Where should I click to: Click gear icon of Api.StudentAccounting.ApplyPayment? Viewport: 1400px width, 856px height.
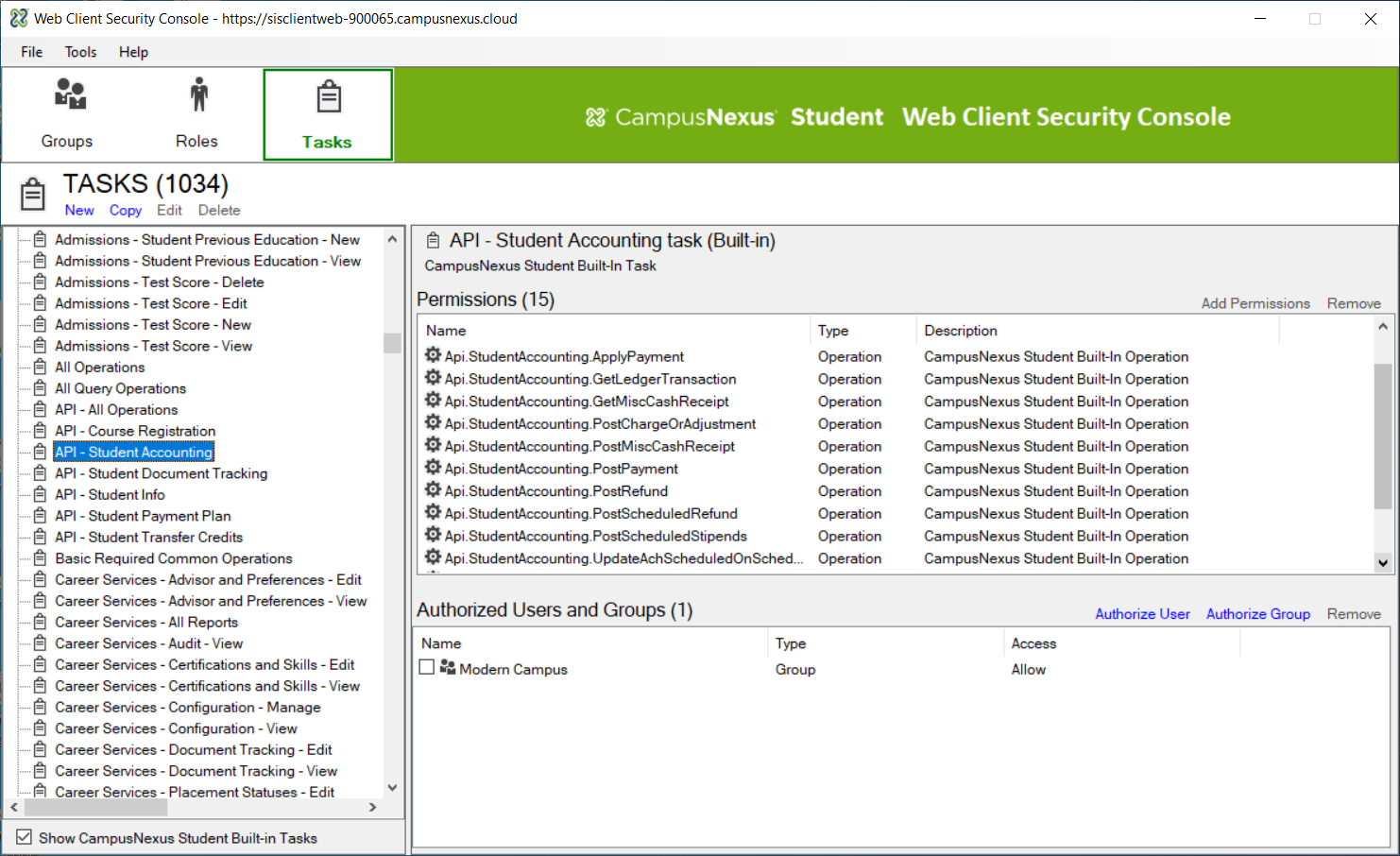tap(433, 355)
